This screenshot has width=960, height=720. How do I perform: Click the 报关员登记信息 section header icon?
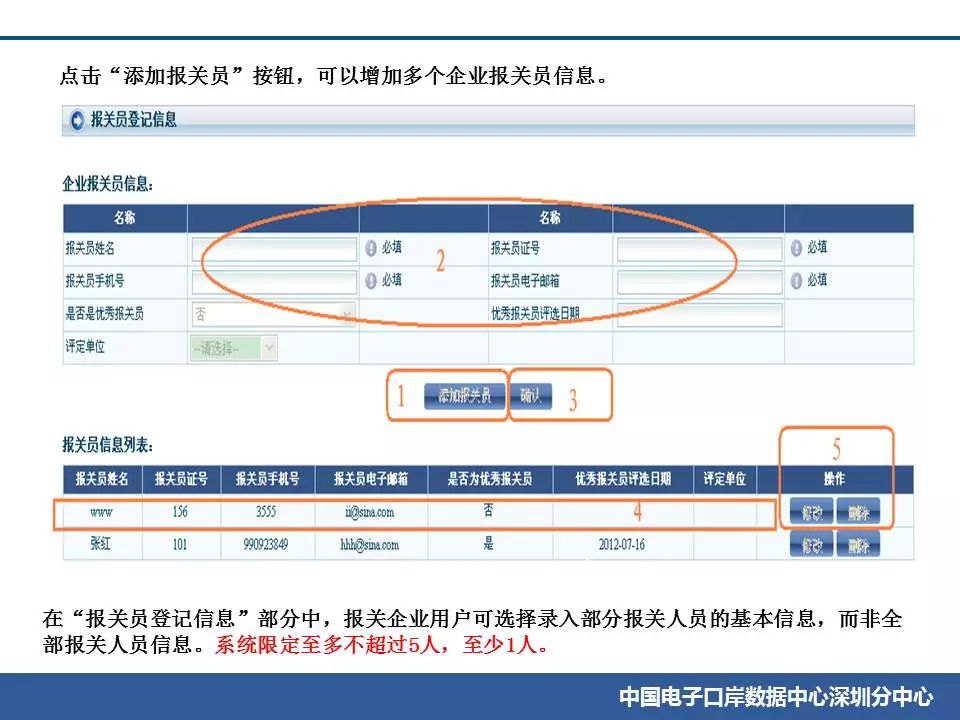(x=77, y=121)
